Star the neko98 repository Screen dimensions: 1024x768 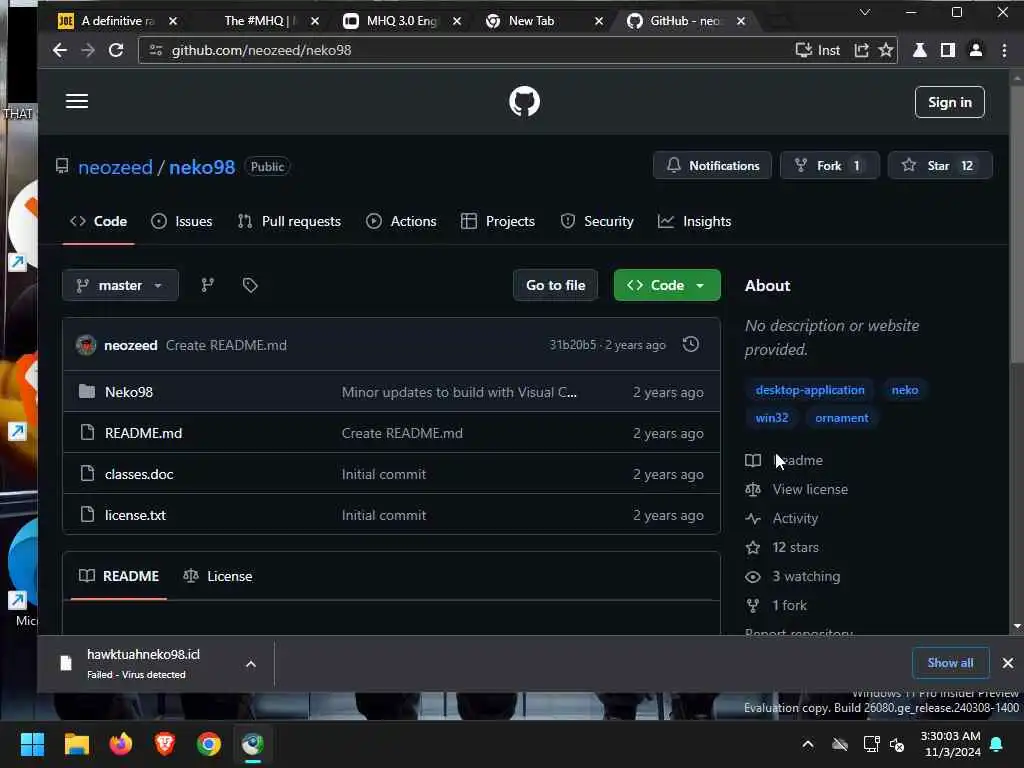pyautogui.click(x=940, y=166)
